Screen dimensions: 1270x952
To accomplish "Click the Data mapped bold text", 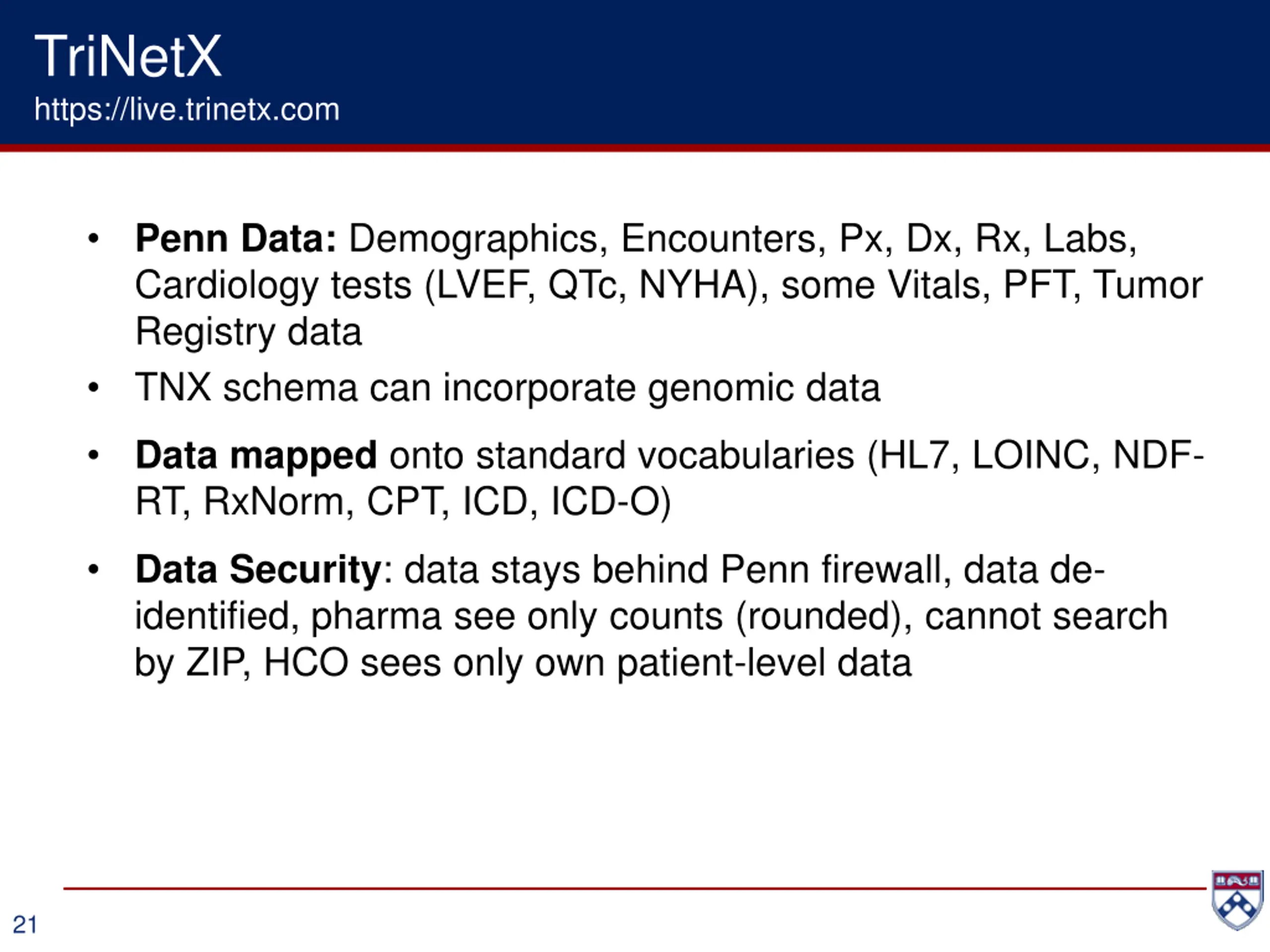I will click(256, 456).
